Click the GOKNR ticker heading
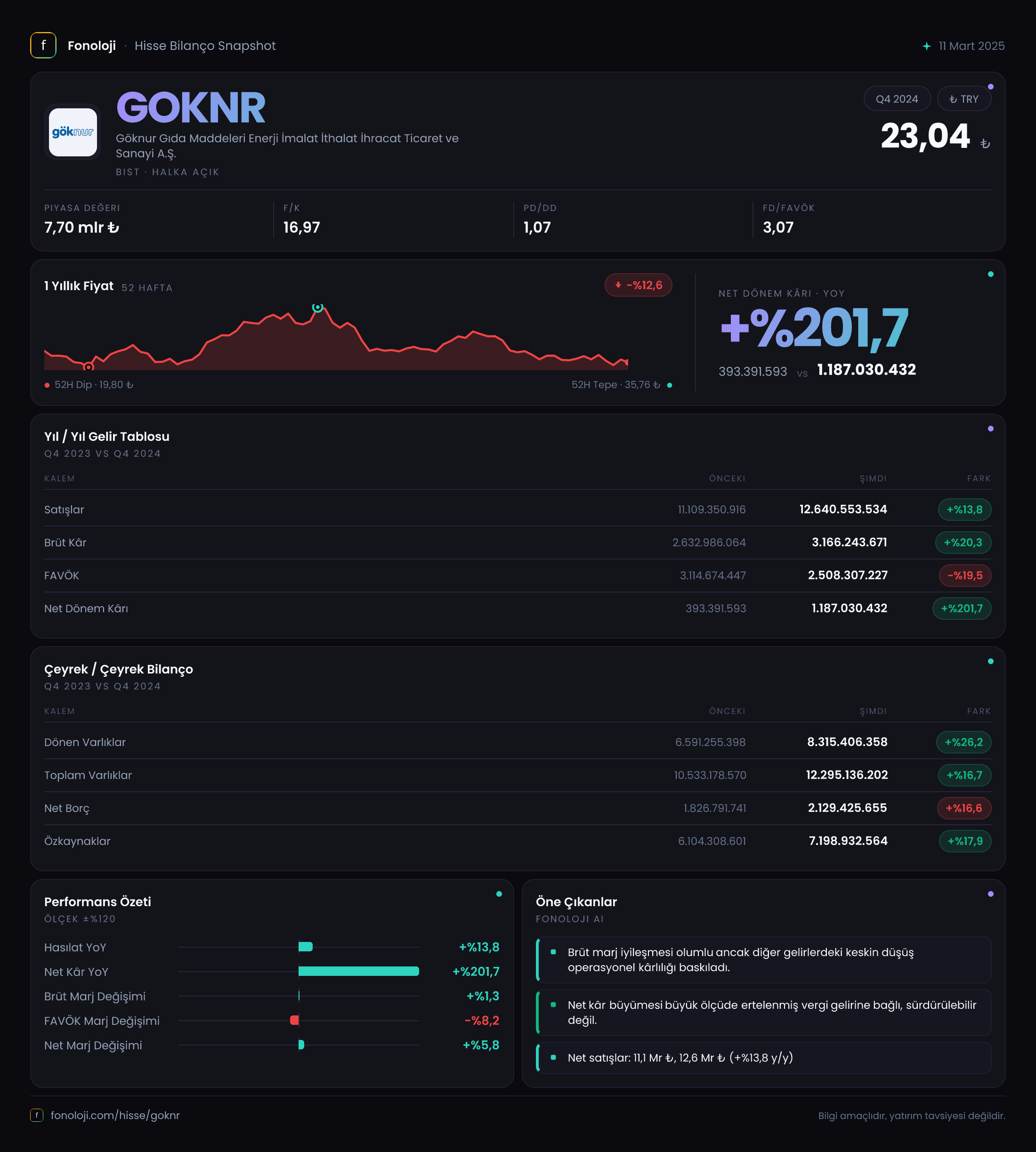1036x1152 pixels. point(191,107)
